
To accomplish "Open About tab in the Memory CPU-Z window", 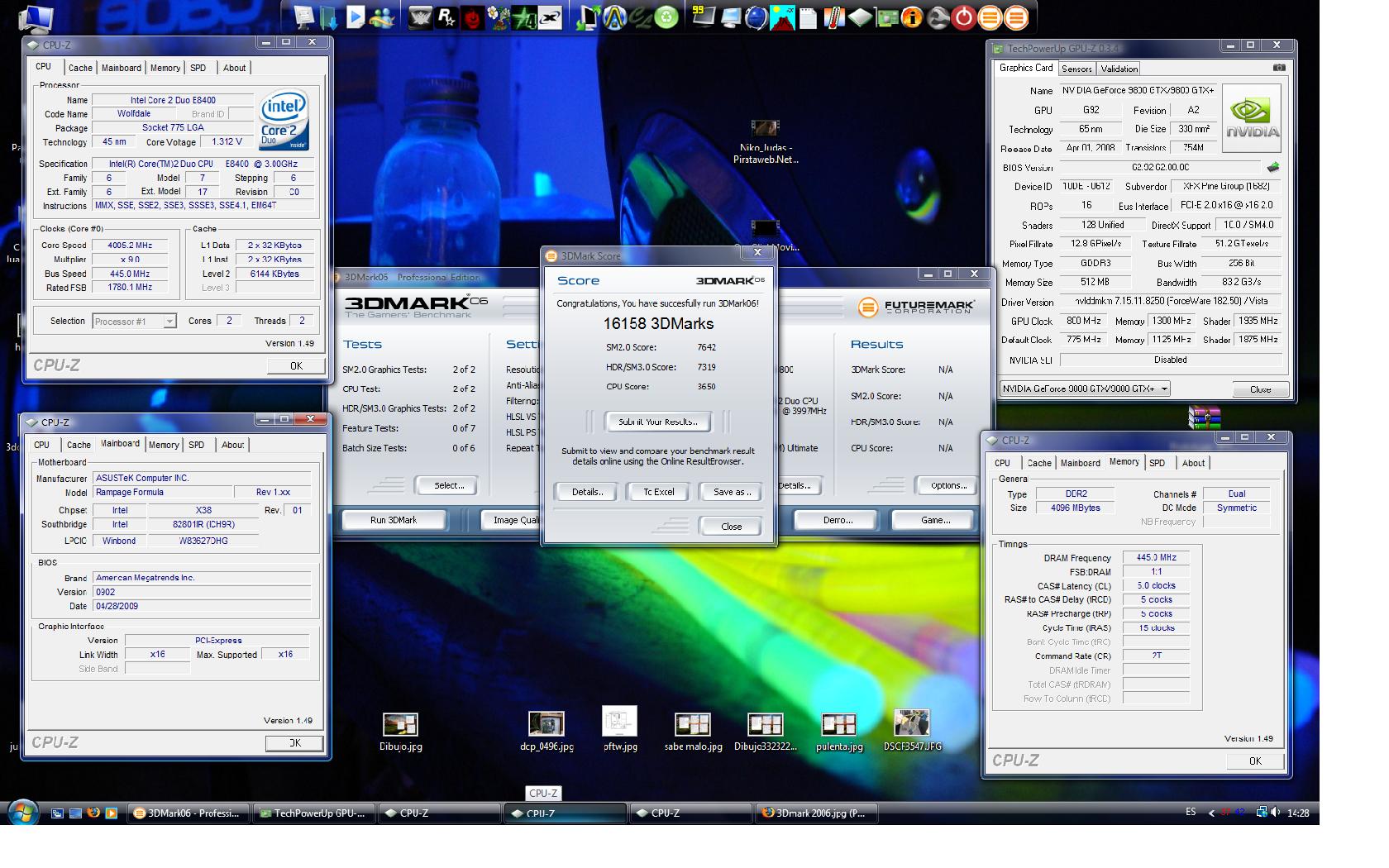I will click(x=1193, y=463).
